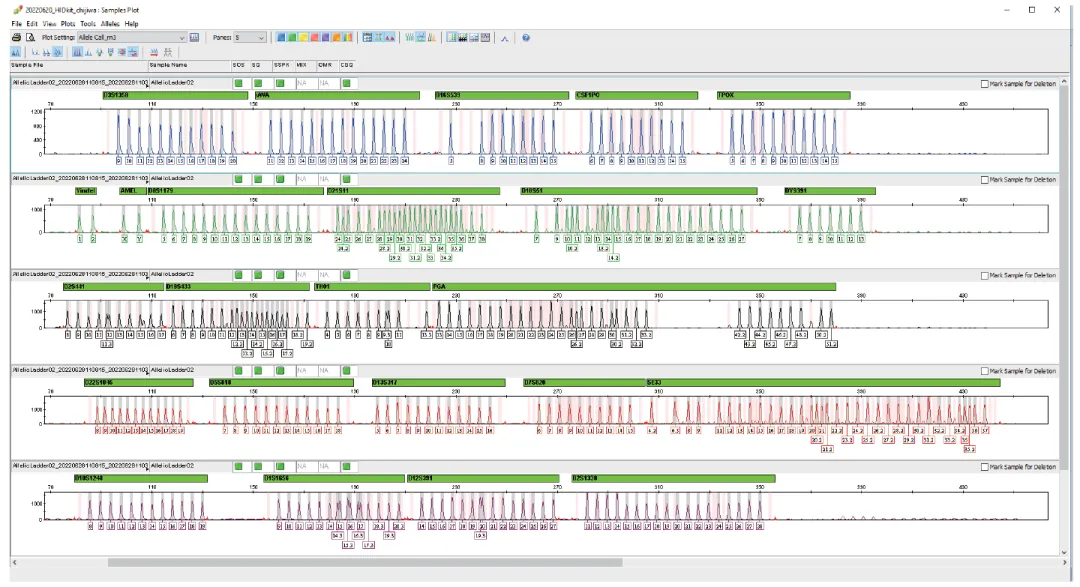1080x587 pixels.
Task: Show red dye channel only
Action: click(314, 37)
